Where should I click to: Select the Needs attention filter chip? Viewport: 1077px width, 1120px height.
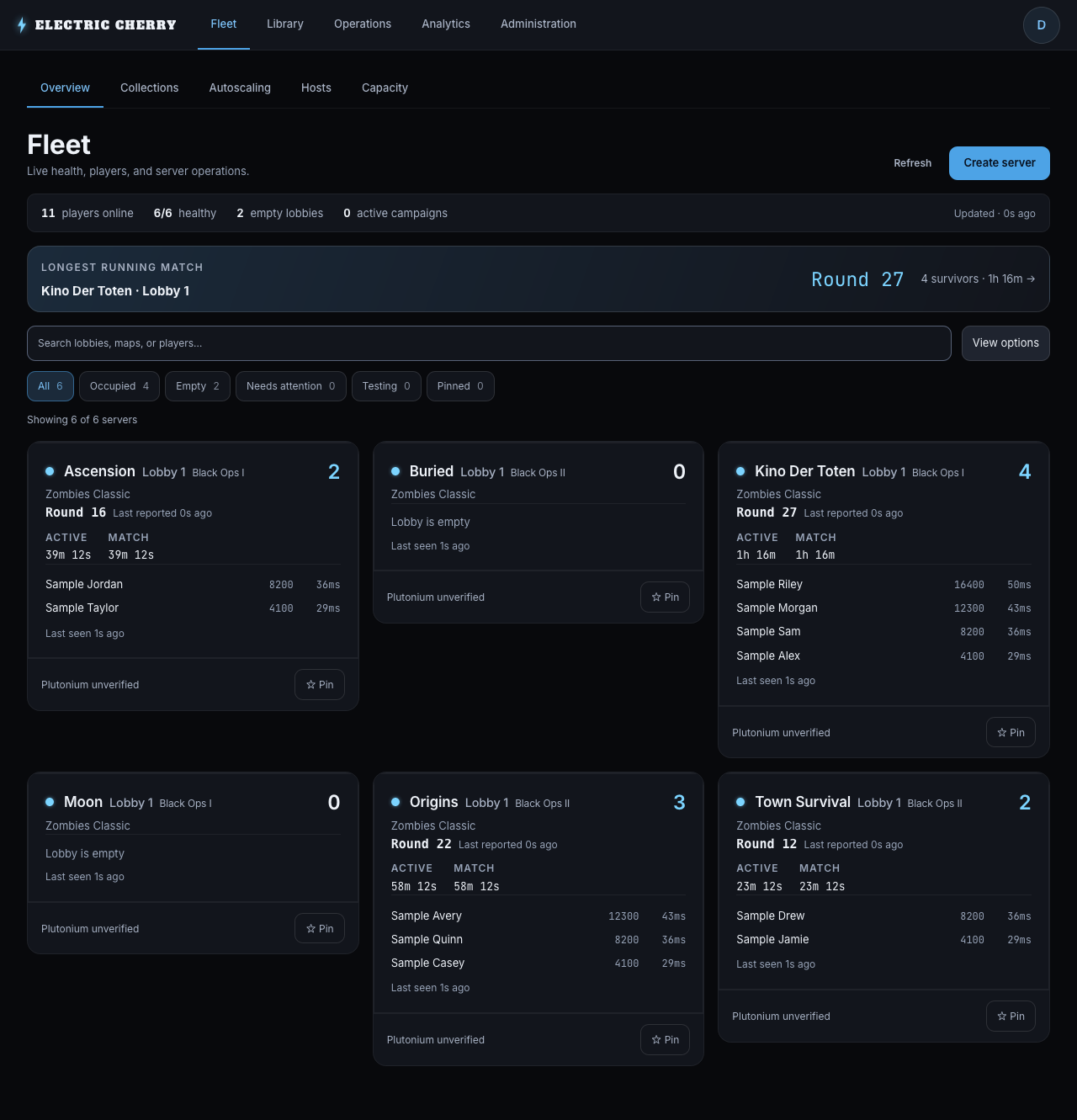tap(291, 386)
